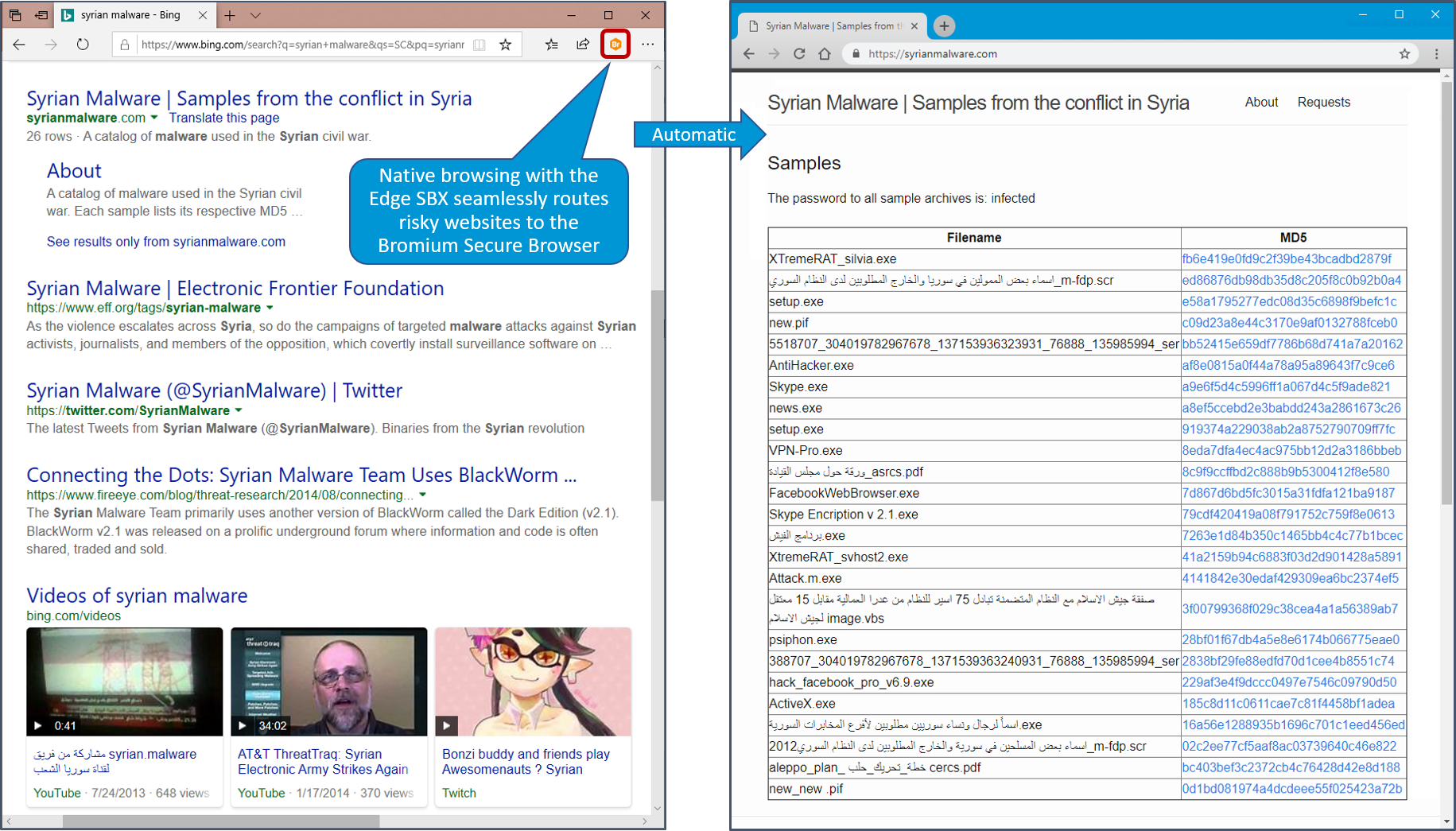The width and height of the screenshot is (1456, 831).
Task: Switch to the 'syrian malware - Bing' tab
Action: [134, 15]
